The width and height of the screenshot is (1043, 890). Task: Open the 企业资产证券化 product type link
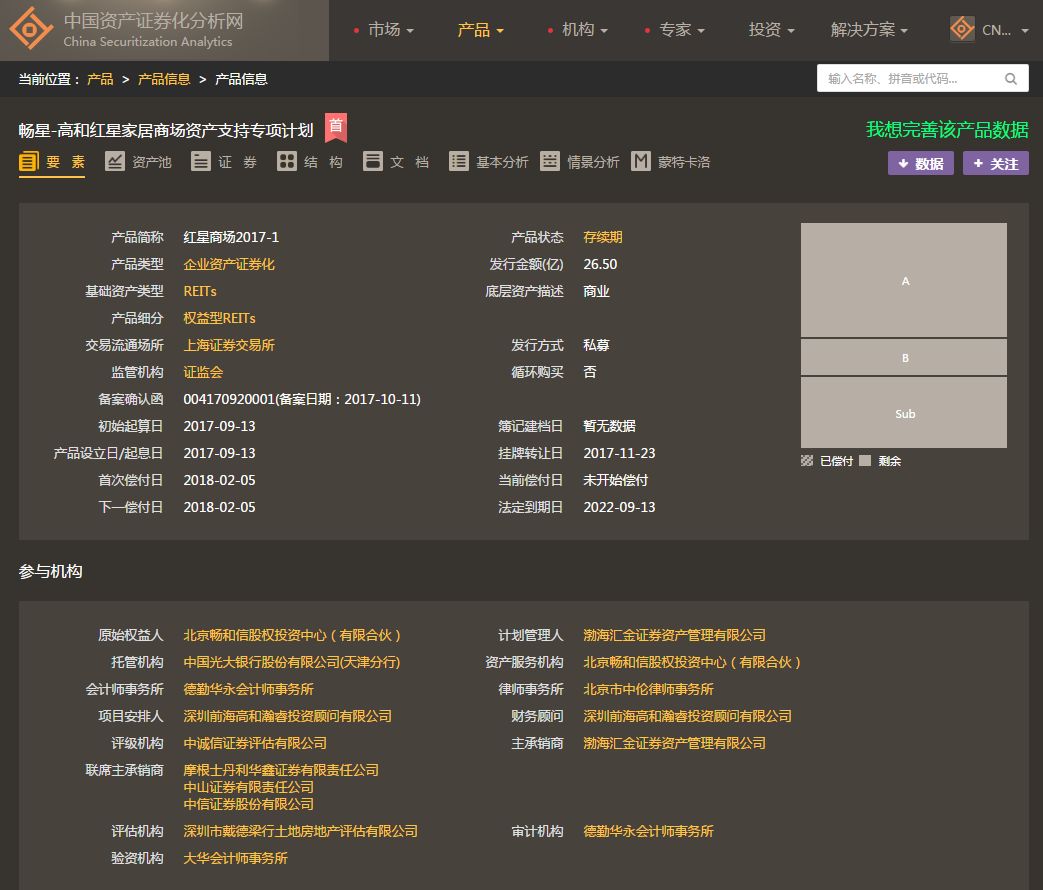point(229,264)
